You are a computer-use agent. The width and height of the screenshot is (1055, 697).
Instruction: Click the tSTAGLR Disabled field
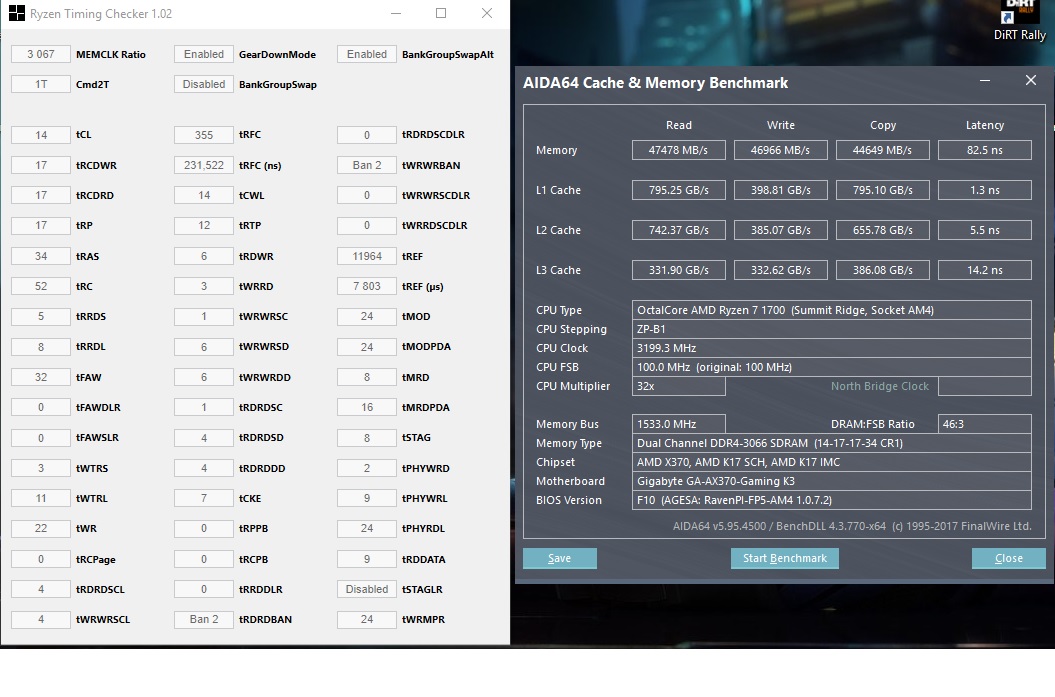click(367, 589)
